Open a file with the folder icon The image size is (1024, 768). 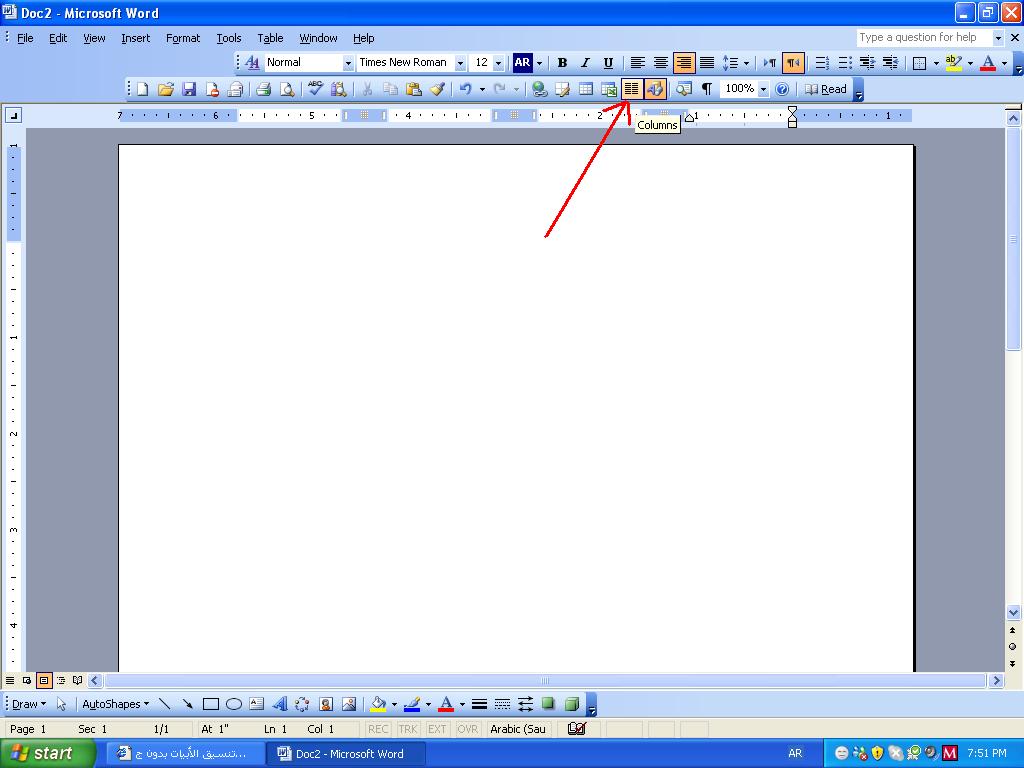[x=166, y=89]
